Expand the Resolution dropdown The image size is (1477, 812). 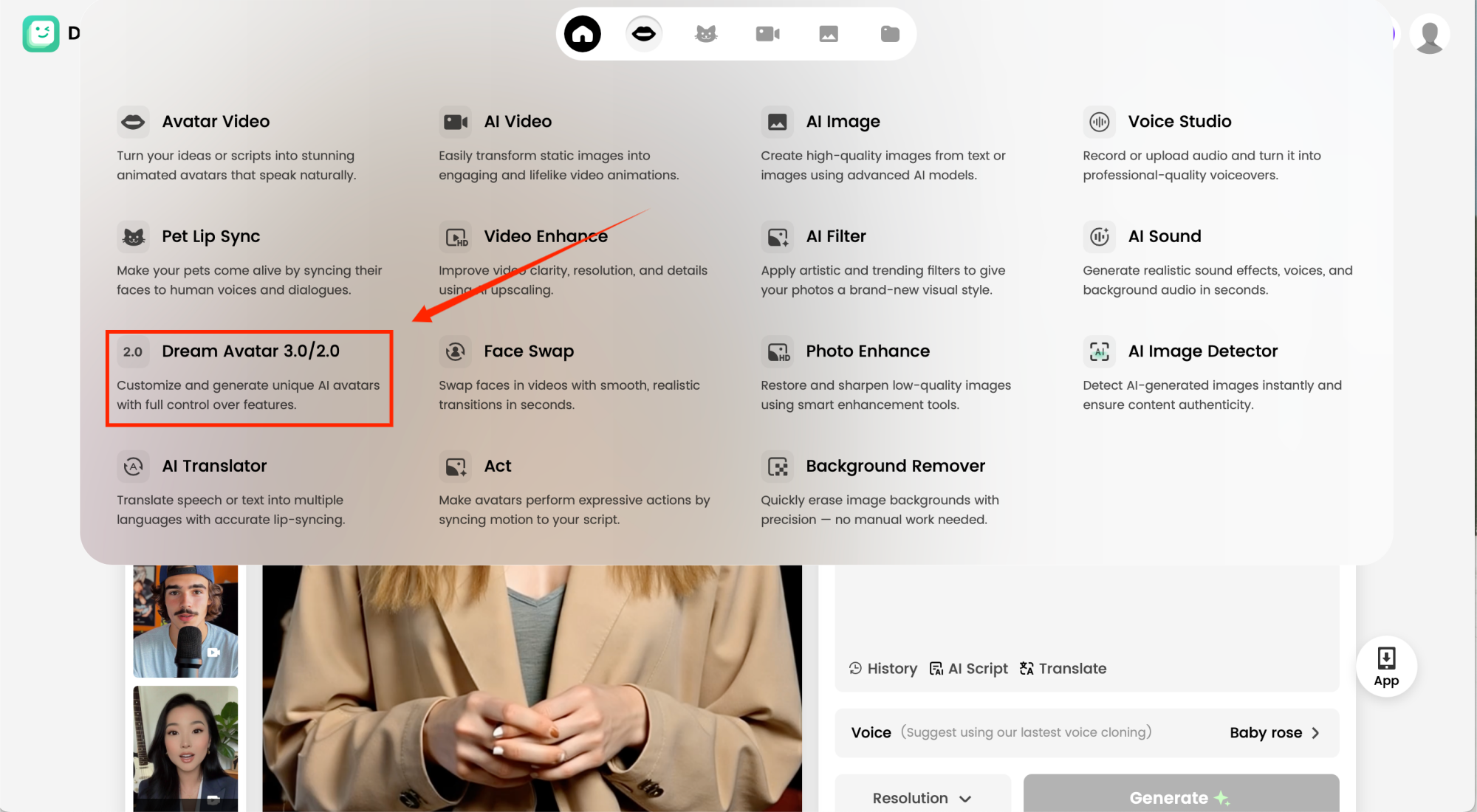pyautogui.click(x=922, y=798)
